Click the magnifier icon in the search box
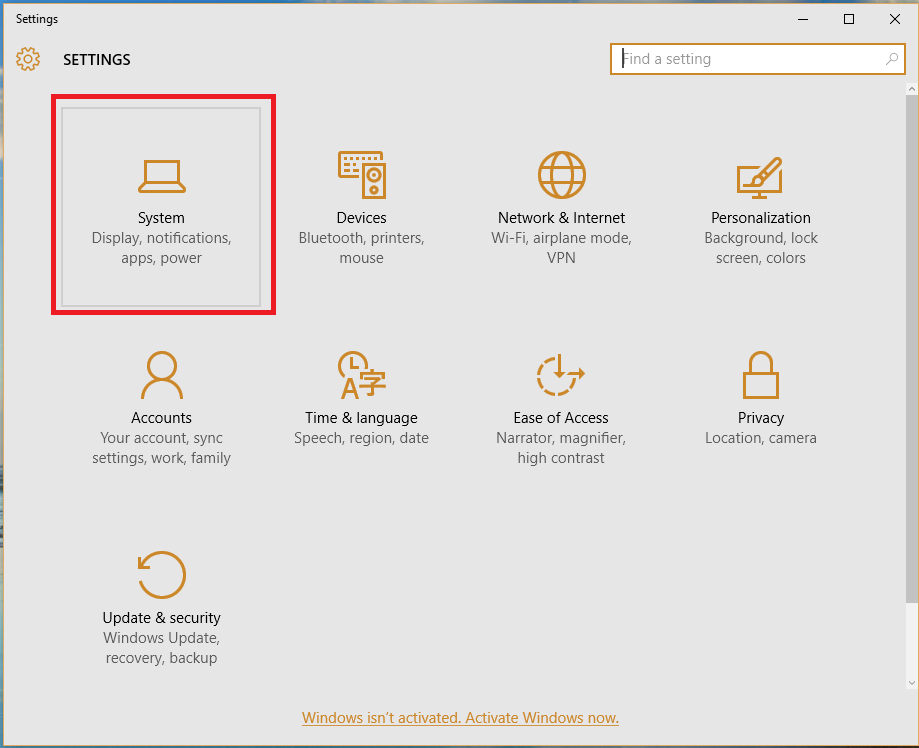 click(x=891, y=59)
